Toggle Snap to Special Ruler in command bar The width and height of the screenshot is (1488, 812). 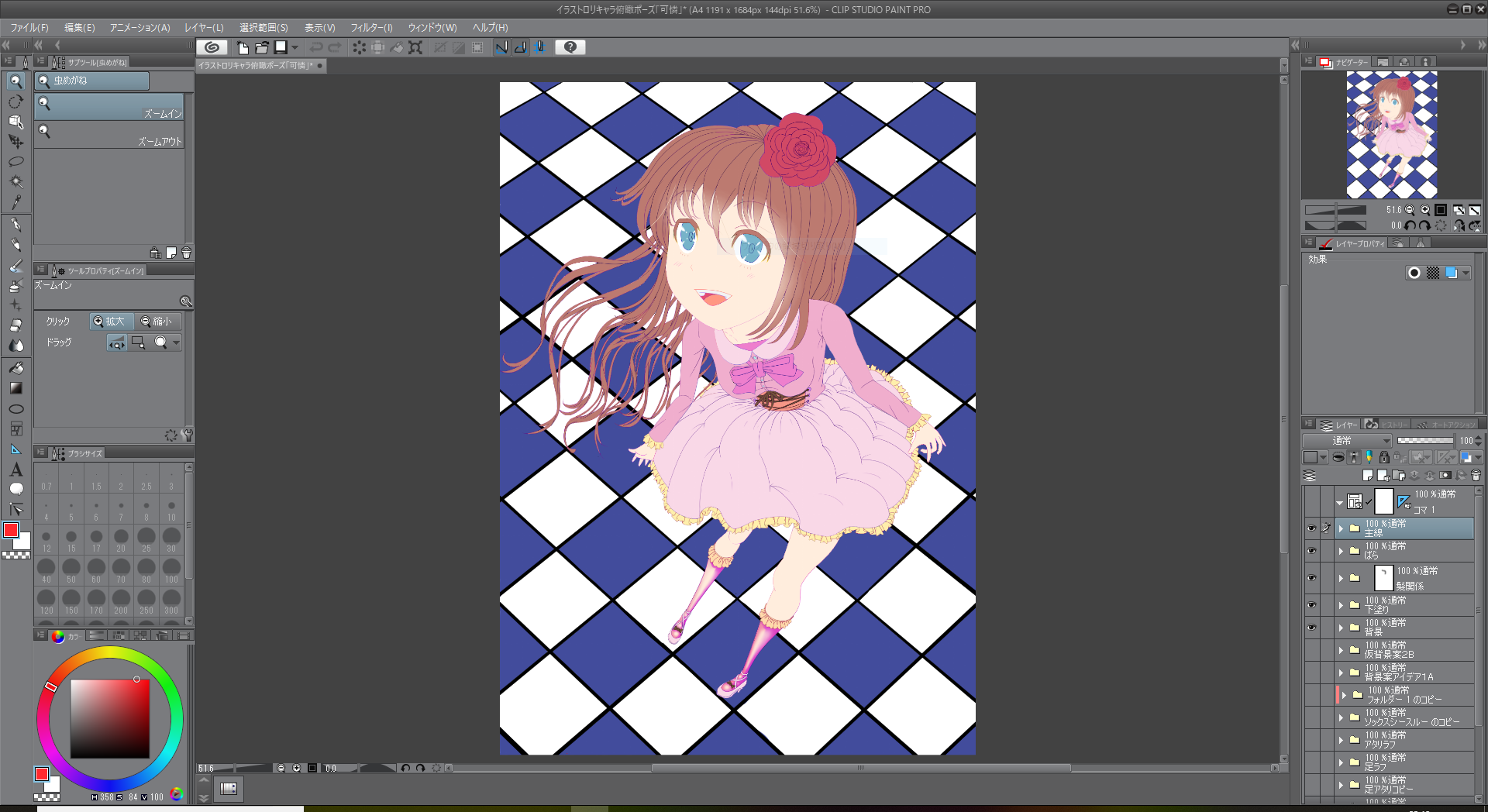pyautogui.click(x=521, y=47)
